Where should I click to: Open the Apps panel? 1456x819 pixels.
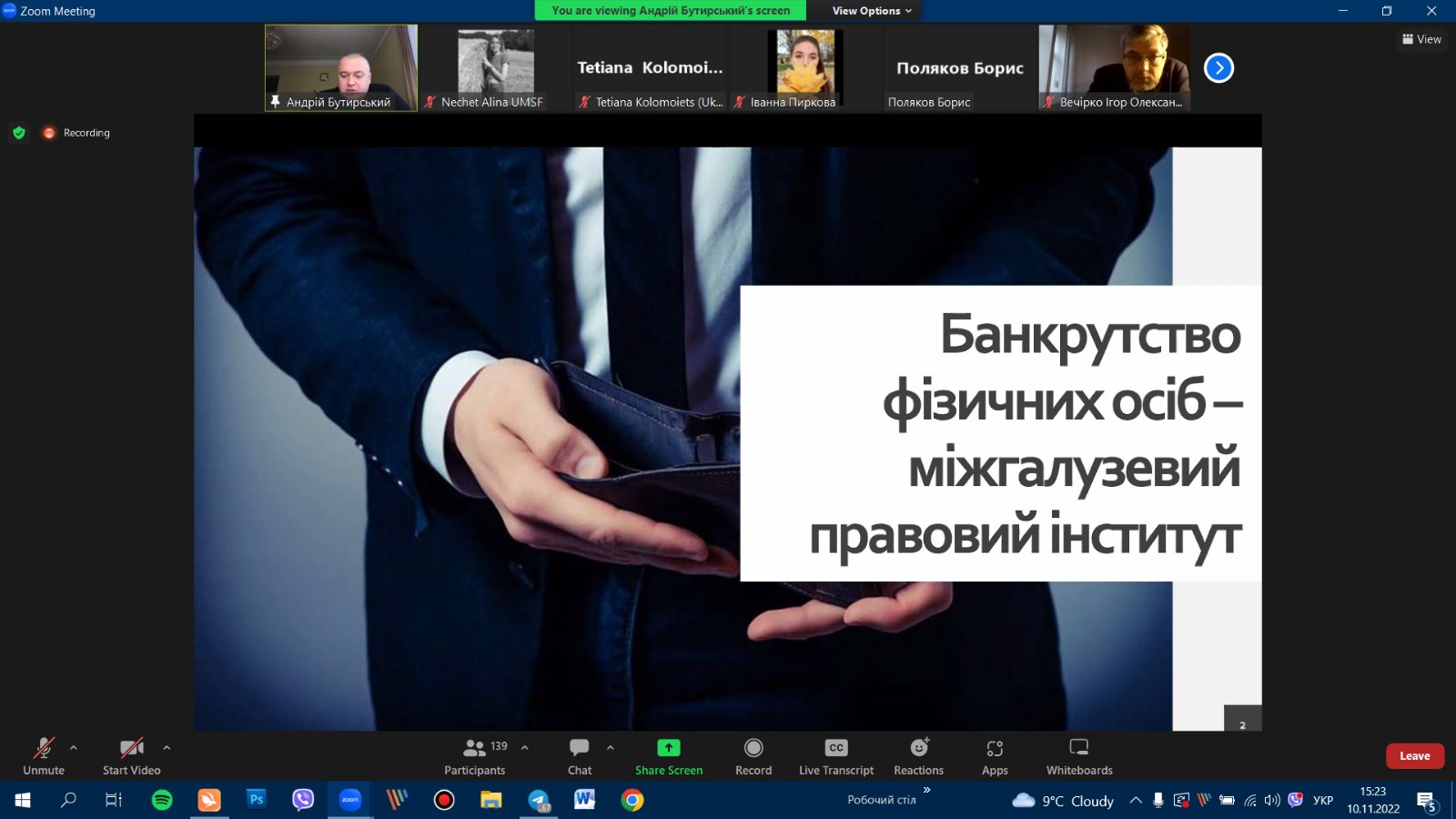pos(995,756)
